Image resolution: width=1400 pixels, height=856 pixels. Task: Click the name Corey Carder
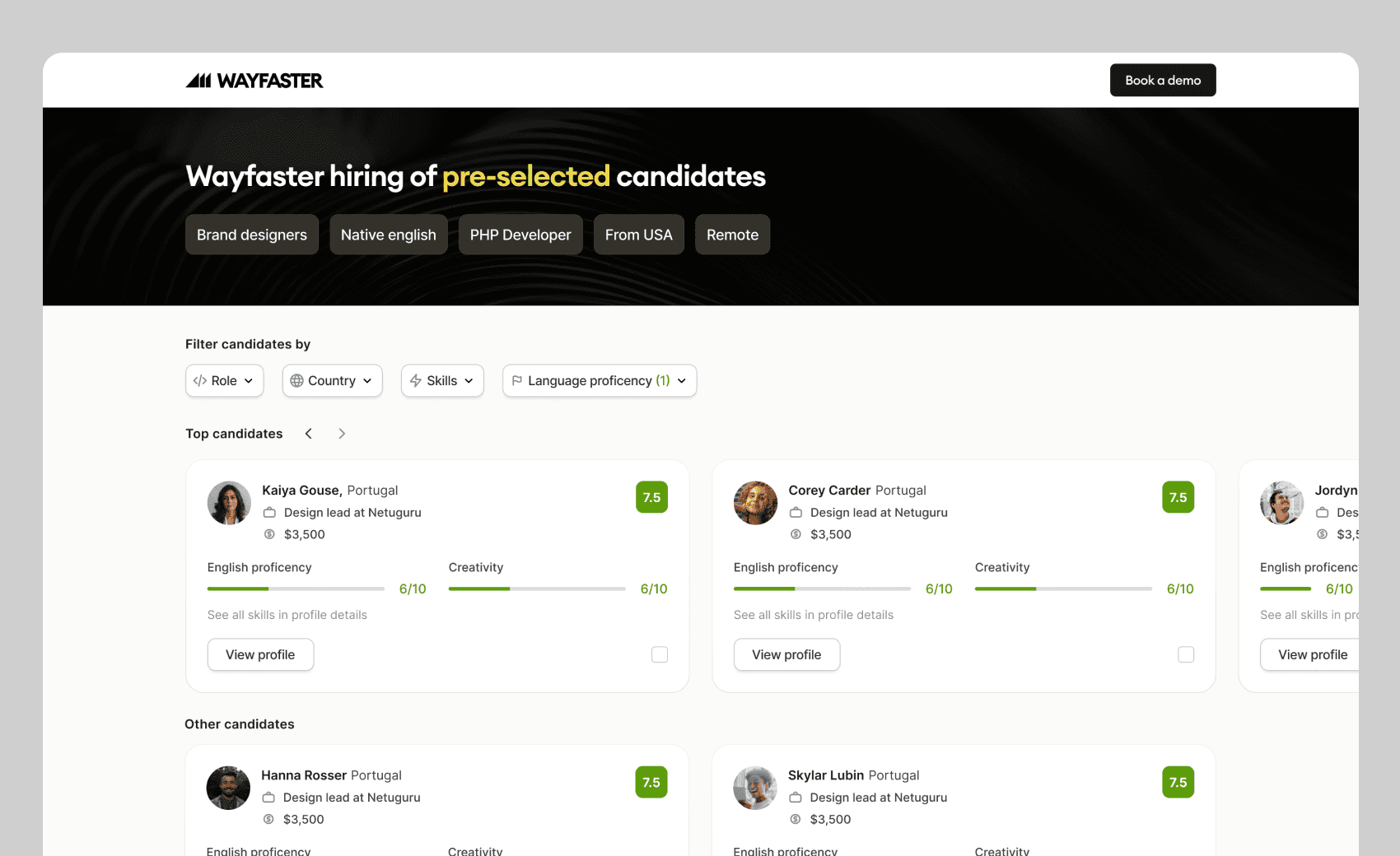829,491
